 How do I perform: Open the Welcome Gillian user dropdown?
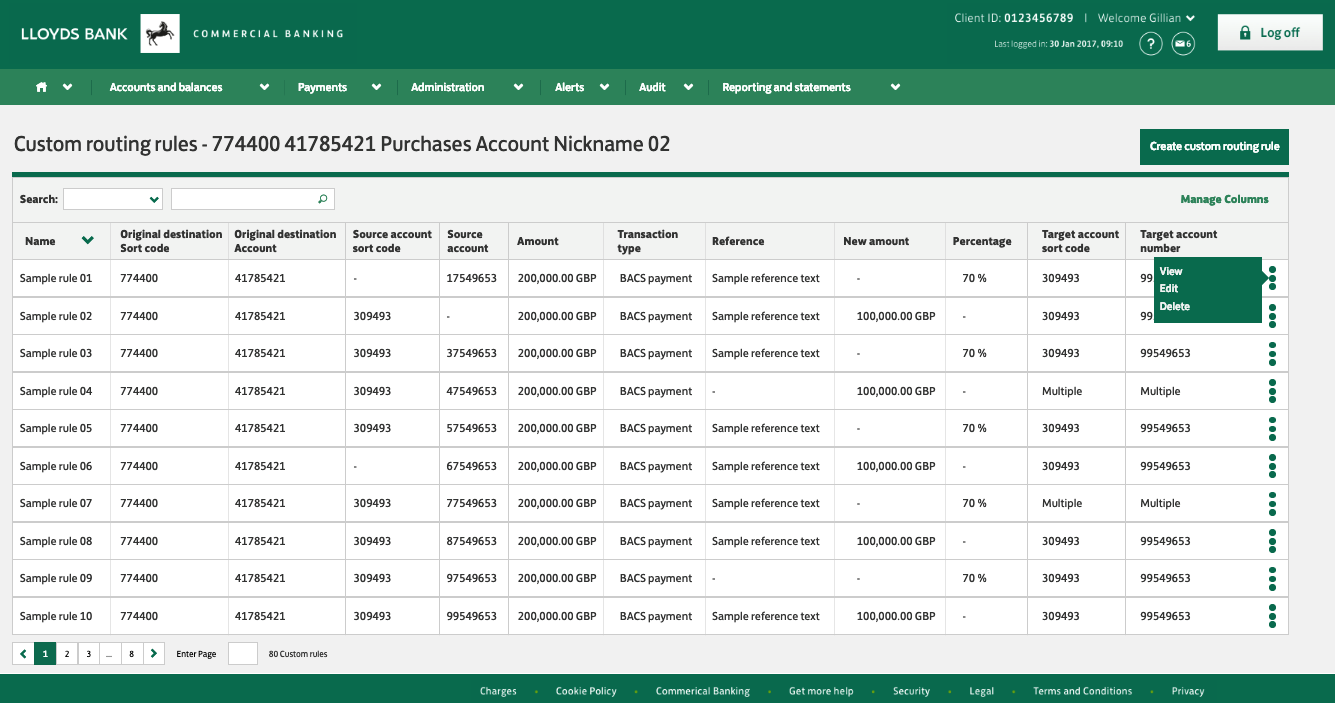coord(1146,18)
